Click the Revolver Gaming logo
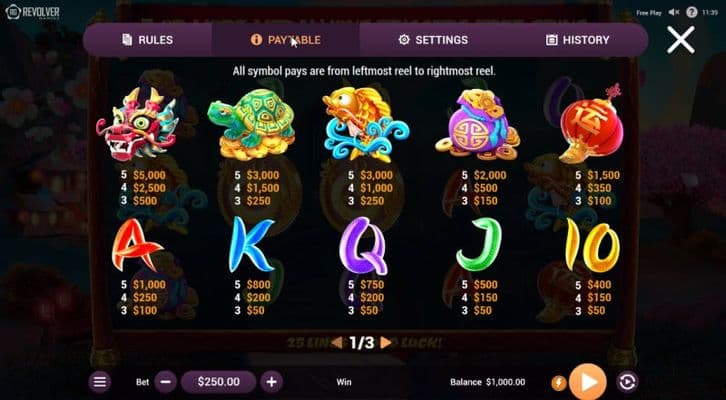726x400 pixels. (x=32, y=12)
